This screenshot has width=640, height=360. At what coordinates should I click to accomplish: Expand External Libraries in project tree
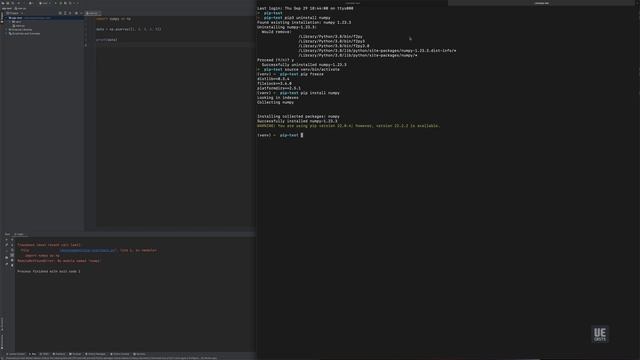(x=7, y=30)
